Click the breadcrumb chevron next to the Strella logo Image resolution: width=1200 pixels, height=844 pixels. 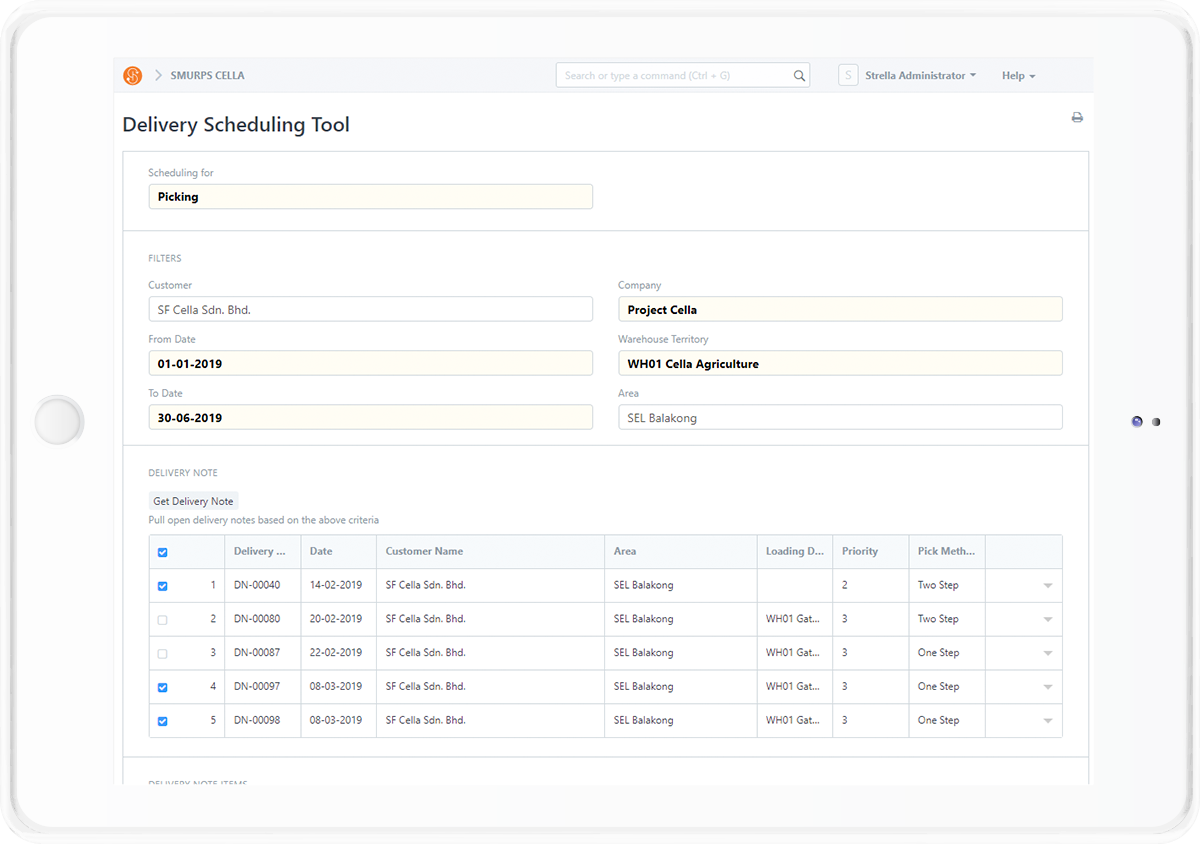point(157,74)
